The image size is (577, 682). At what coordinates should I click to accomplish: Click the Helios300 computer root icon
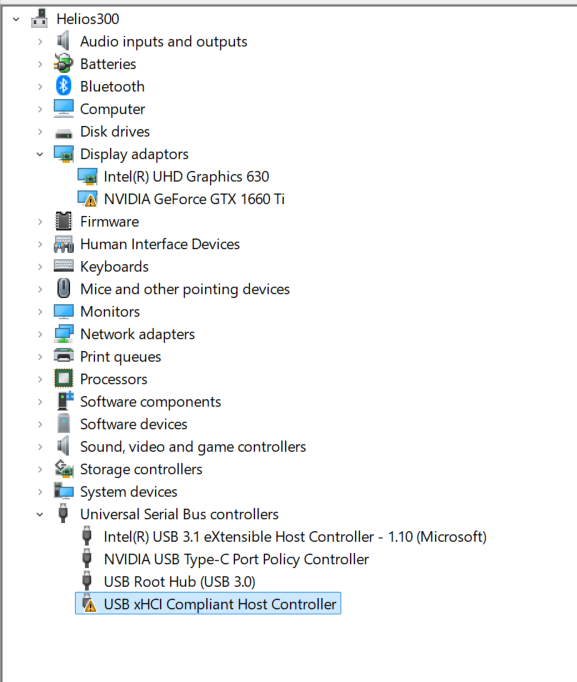click(40, 19)
